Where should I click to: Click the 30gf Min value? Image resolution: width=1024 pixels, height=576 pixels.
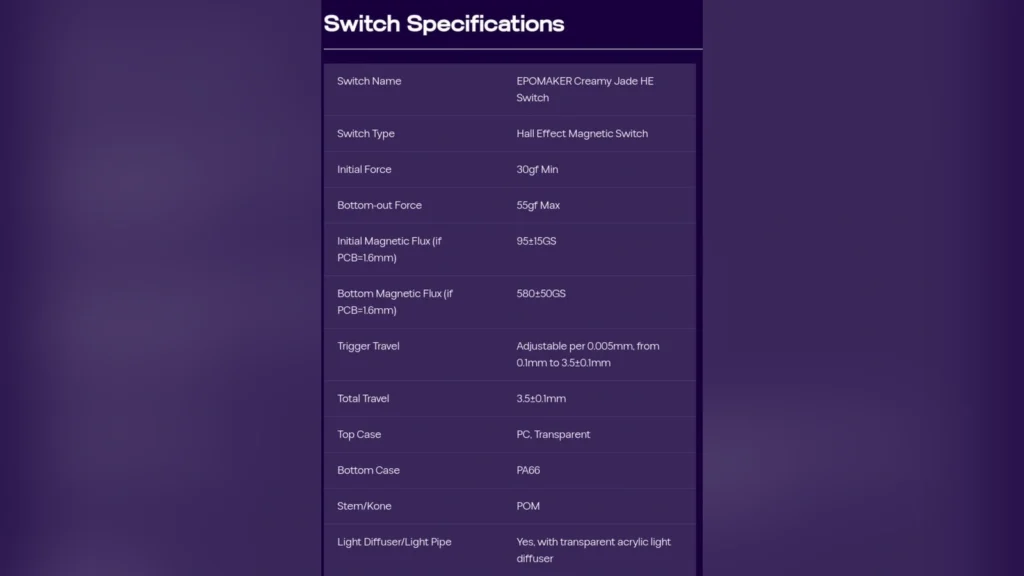coord(537,169)
